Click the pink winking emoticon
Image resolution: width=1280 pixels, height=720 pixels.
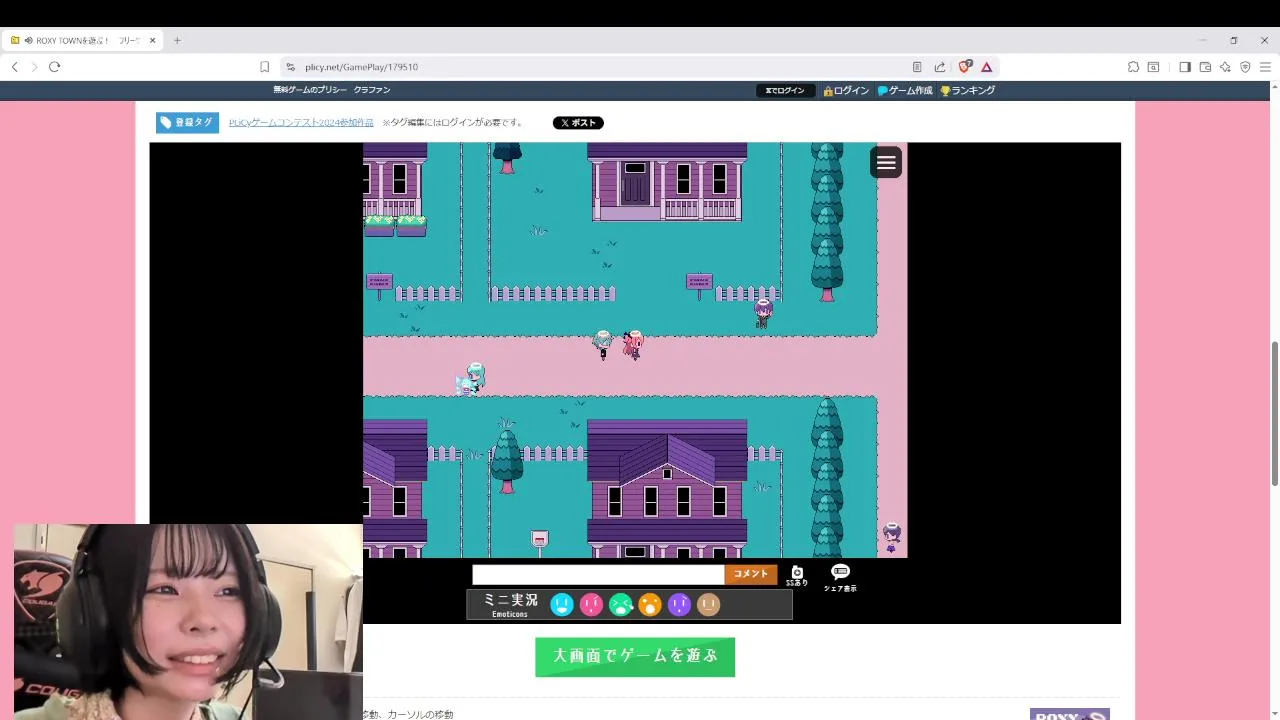(591, 604)
